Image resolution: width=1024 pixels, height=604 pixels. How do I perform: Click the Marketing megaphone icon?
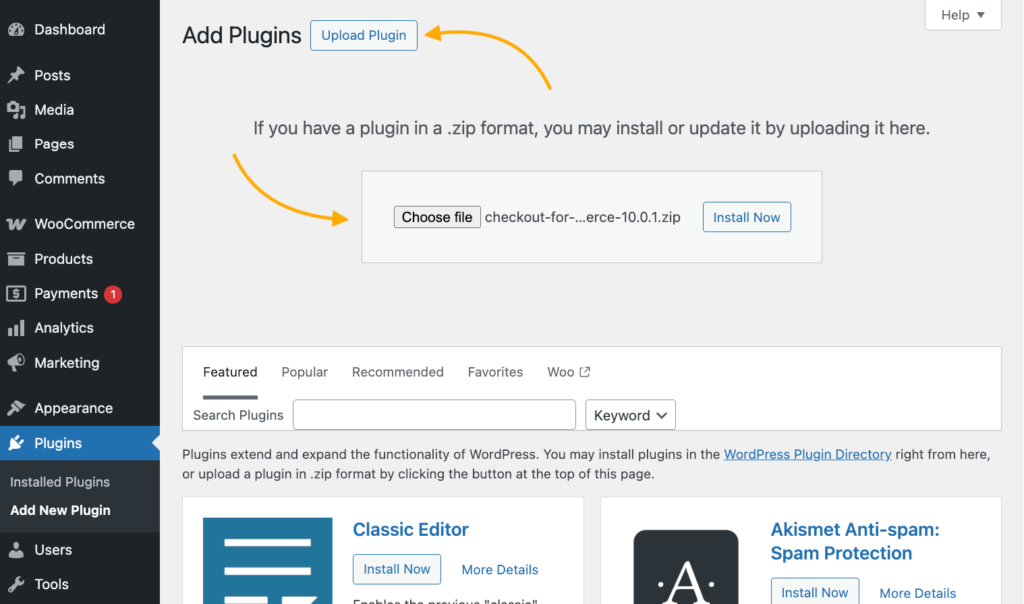click(16, 363)
